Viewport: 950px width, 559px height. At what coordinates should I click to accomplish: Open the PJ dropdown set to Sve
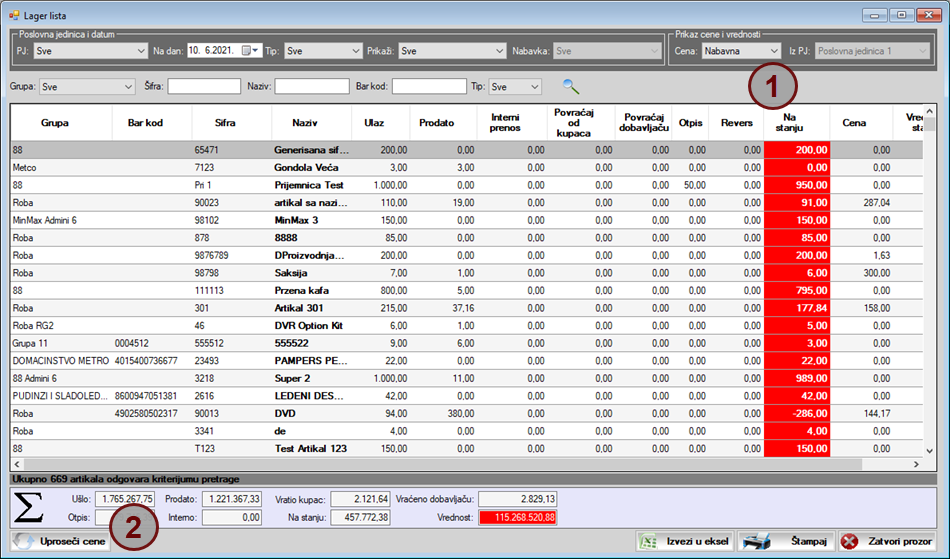click(x=90, y=51)
